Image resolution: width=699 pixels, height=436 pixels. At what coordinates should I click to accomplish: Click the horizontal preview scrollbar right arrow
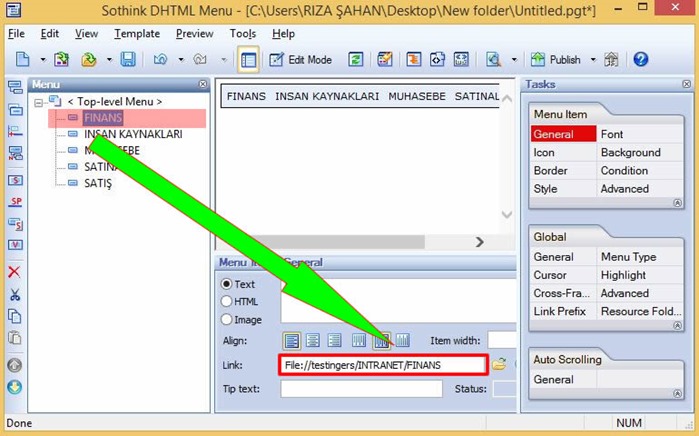pyautogui.click(x=480, y=242)
